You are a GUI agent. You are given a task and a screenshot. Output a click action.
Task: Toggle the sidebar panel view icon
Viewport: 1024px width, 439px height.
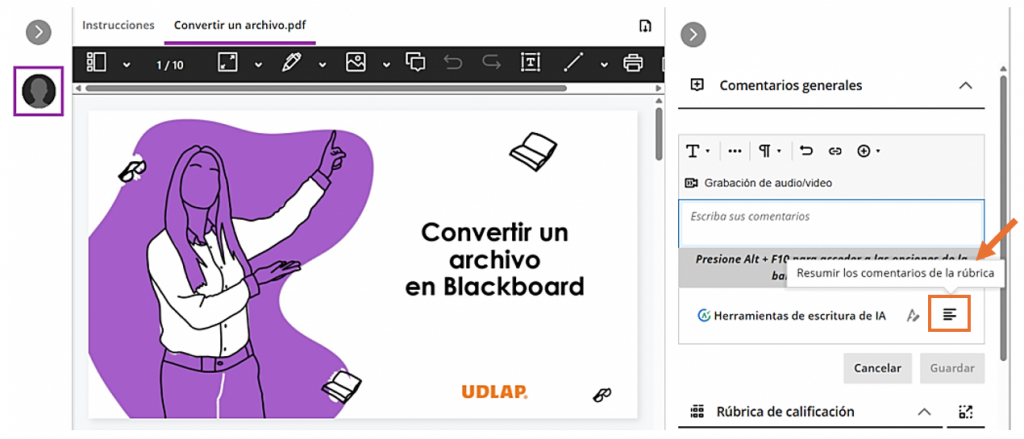pos(96,63)
